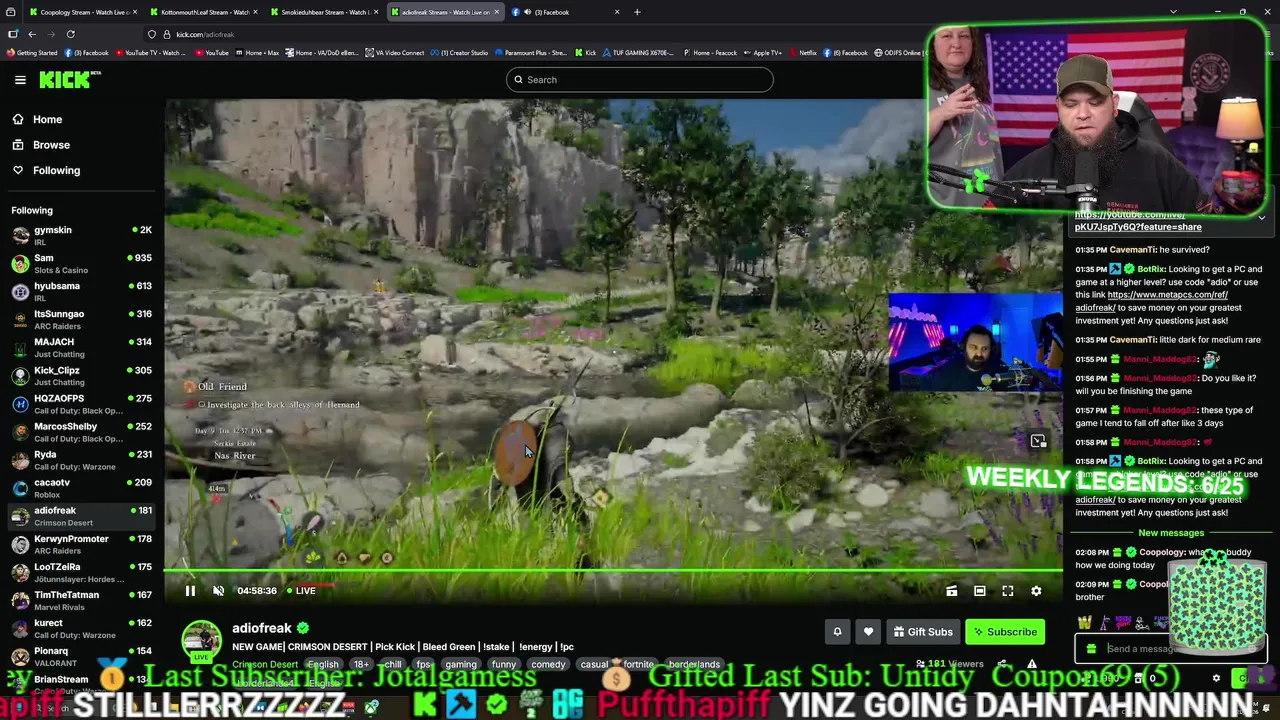
Task: Click the comedy tag chip
Action: (x=548, y=664)
